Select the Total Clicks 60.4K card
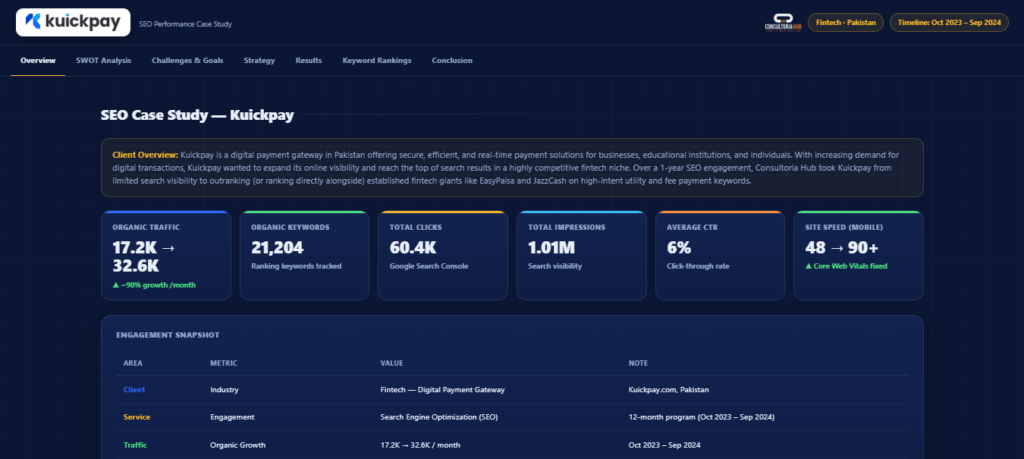The width and height of the screenshot is (1024, 459). [x=443, y=255]
